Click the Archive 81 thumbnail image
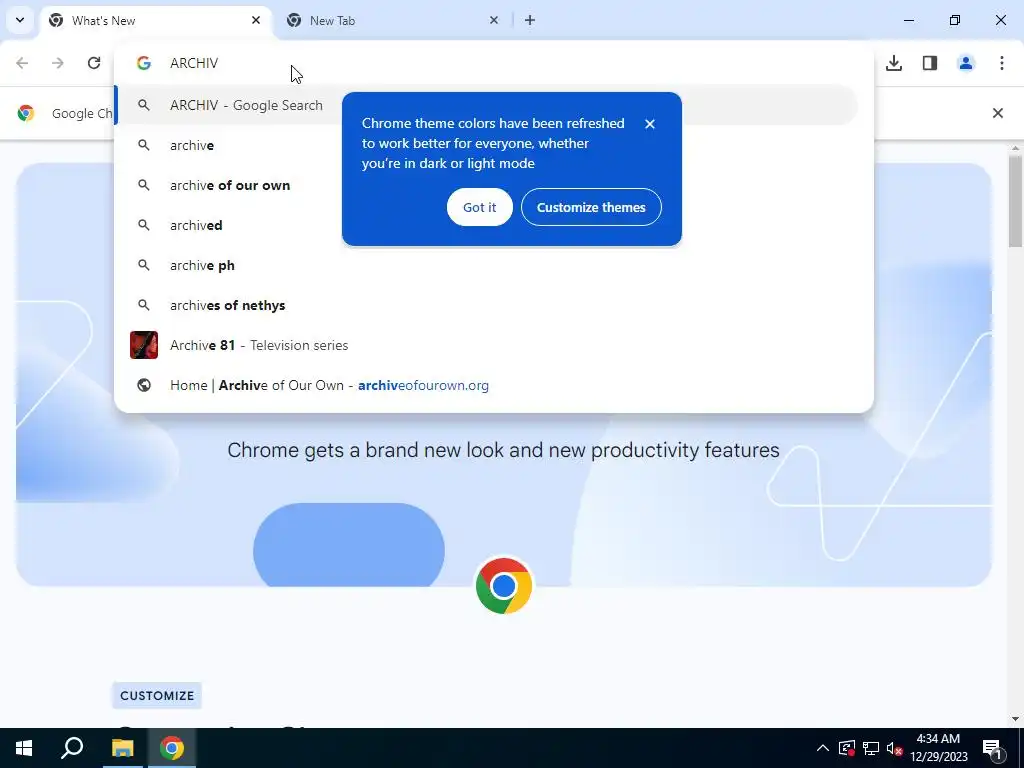The width and height of the screenshot is (1024, 768). (144, 345)
